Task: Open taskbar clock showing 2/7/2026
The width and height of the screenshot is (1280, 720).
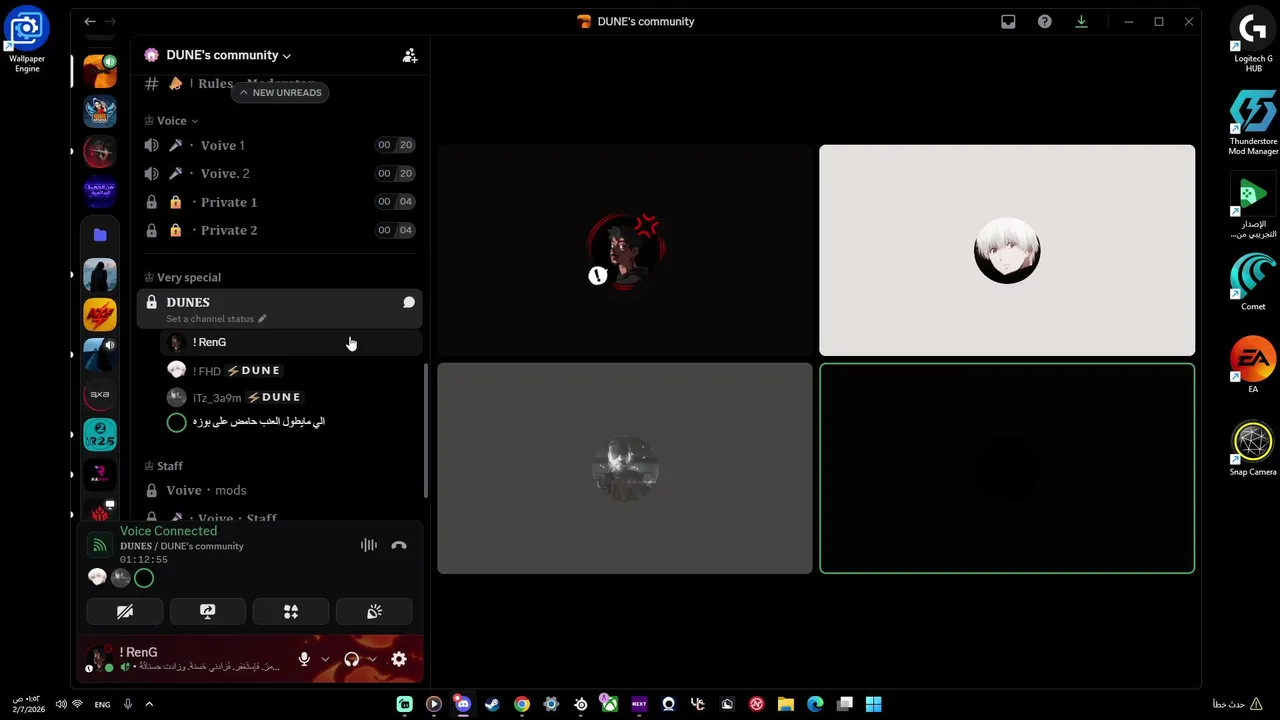Action: tap(29, 704)
